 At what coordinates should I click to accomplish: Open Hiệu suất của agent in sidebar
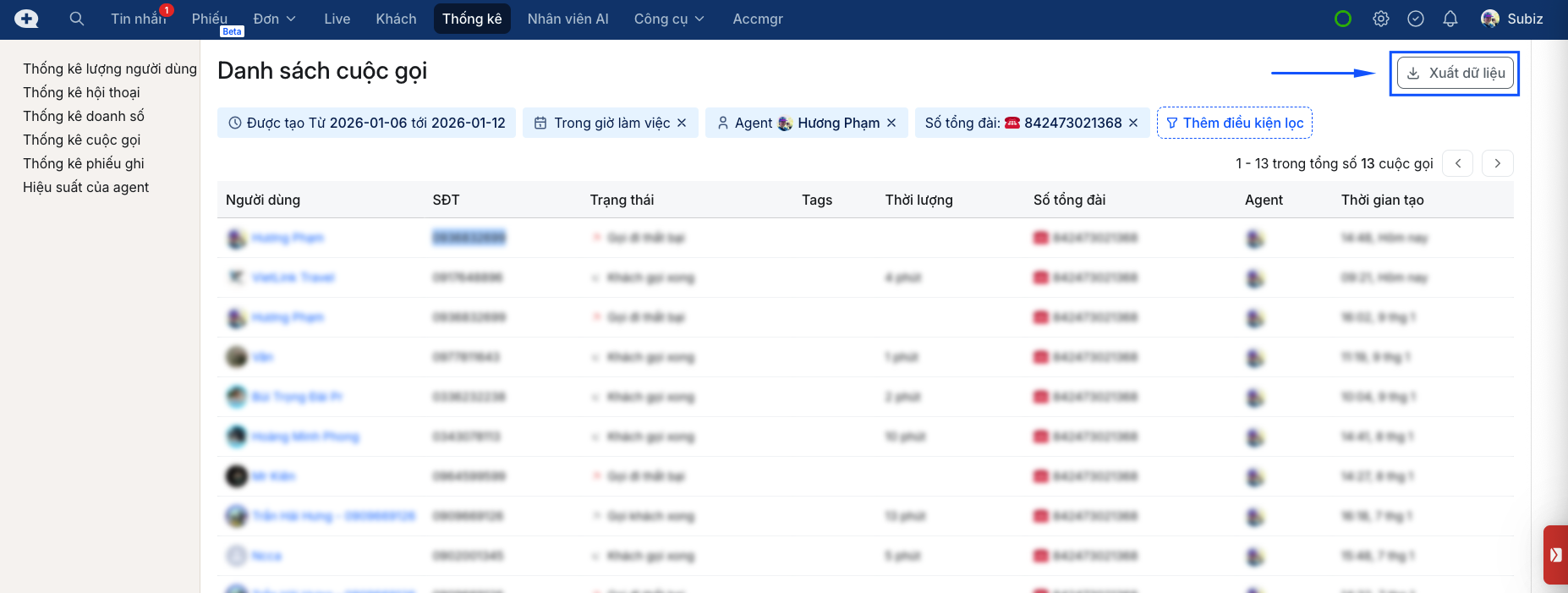click(x=85, y=187)
